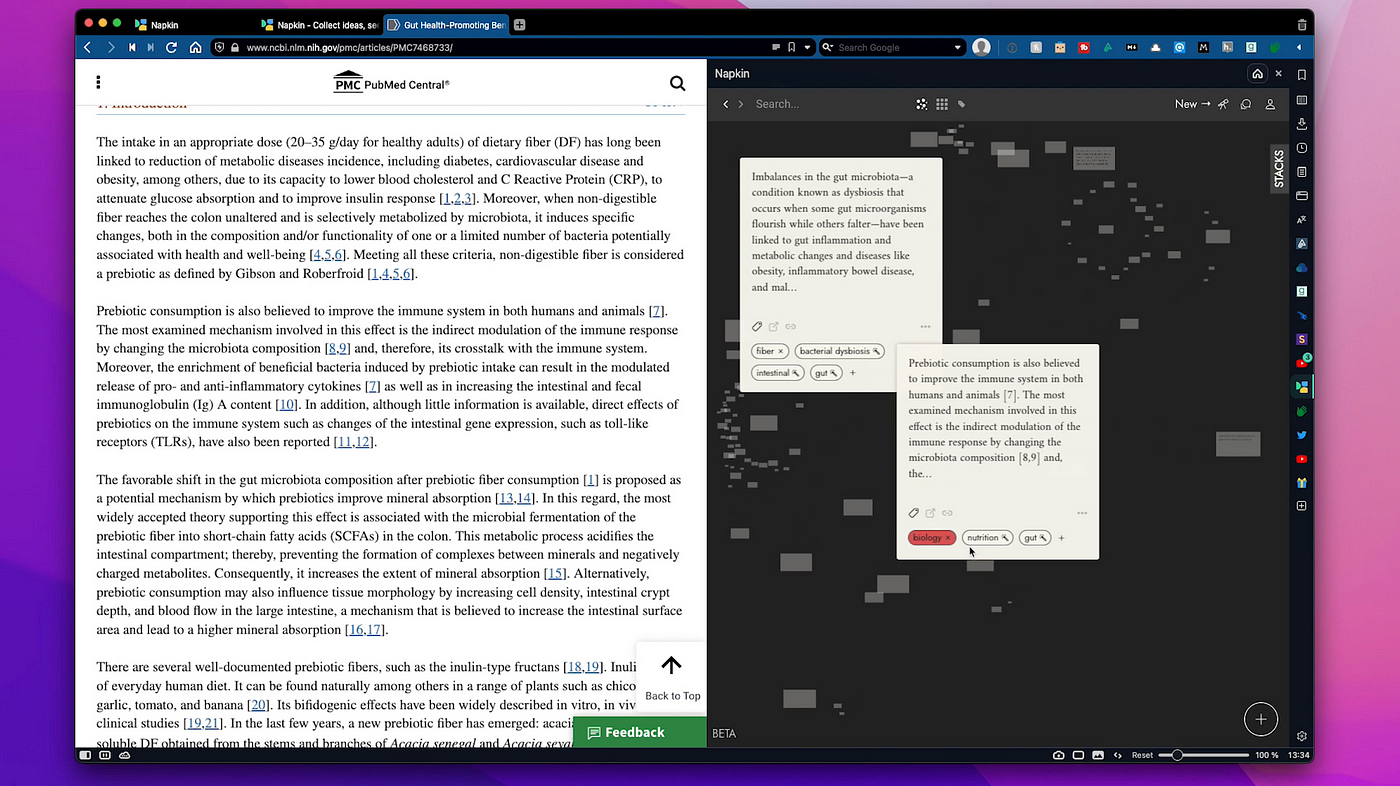This screenshot has width=1400, height=786.
Task: Open the PubMed Central search magnifier
Action: tap(677, 84)
